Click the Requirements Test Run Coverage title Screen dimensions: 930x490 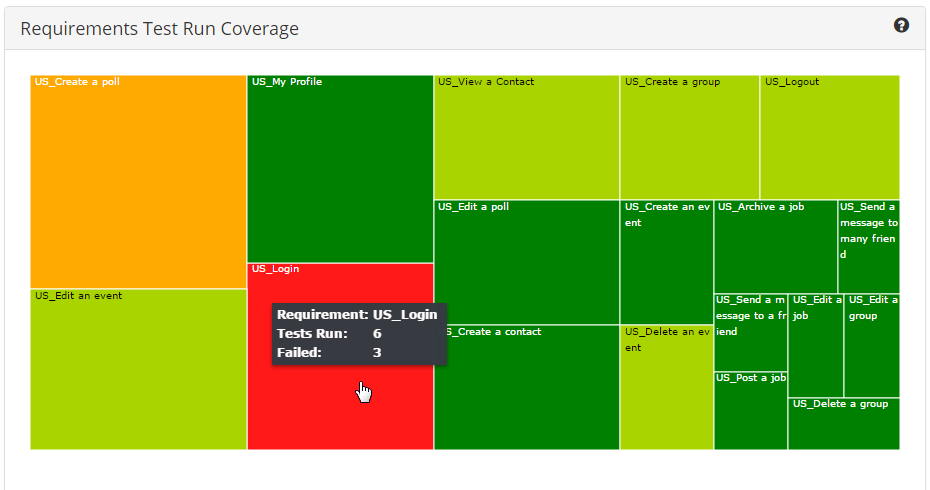(x=159, y=28)
